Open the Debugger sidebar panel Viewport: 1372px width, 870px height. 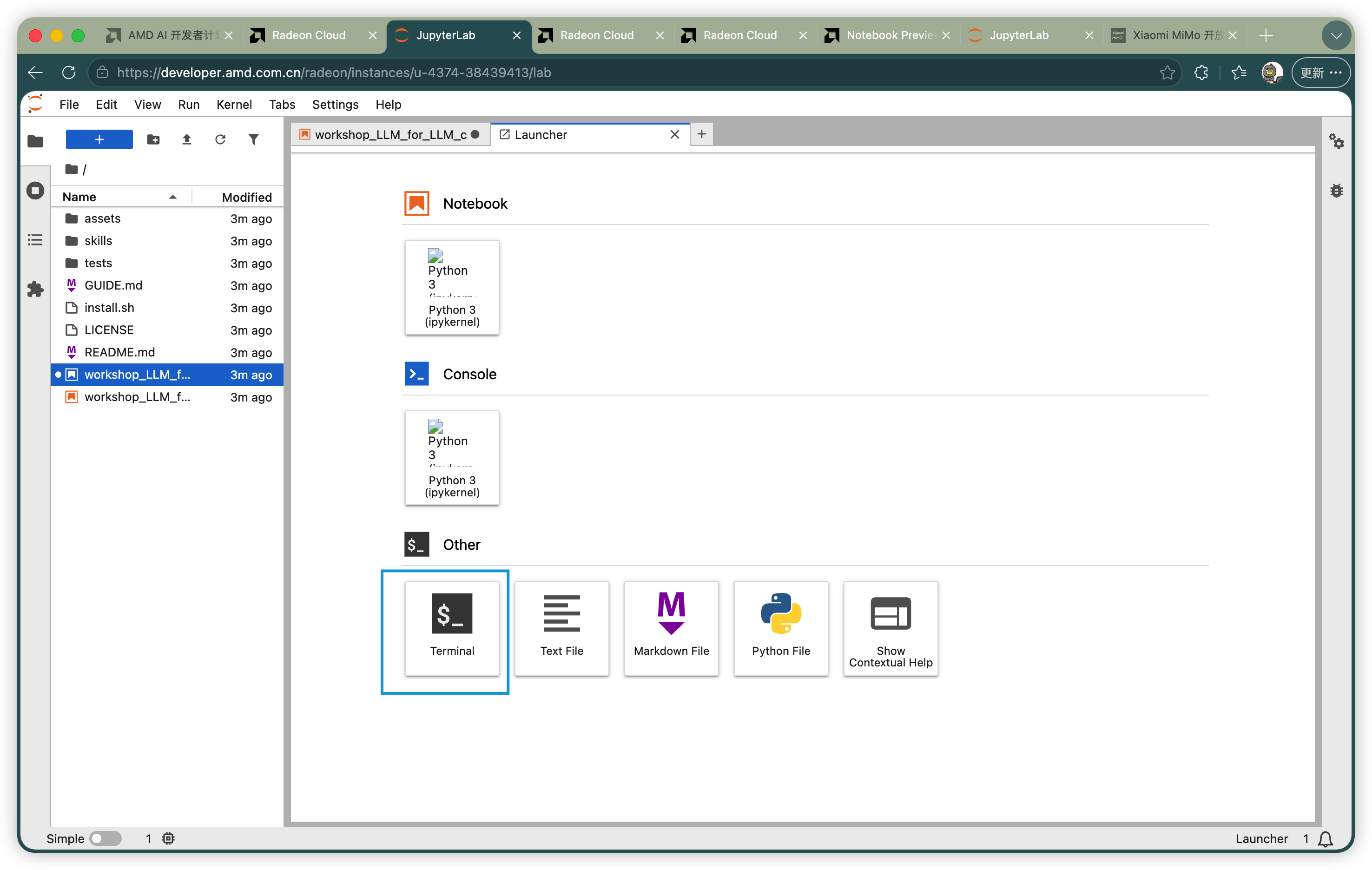pos(1336,190)
